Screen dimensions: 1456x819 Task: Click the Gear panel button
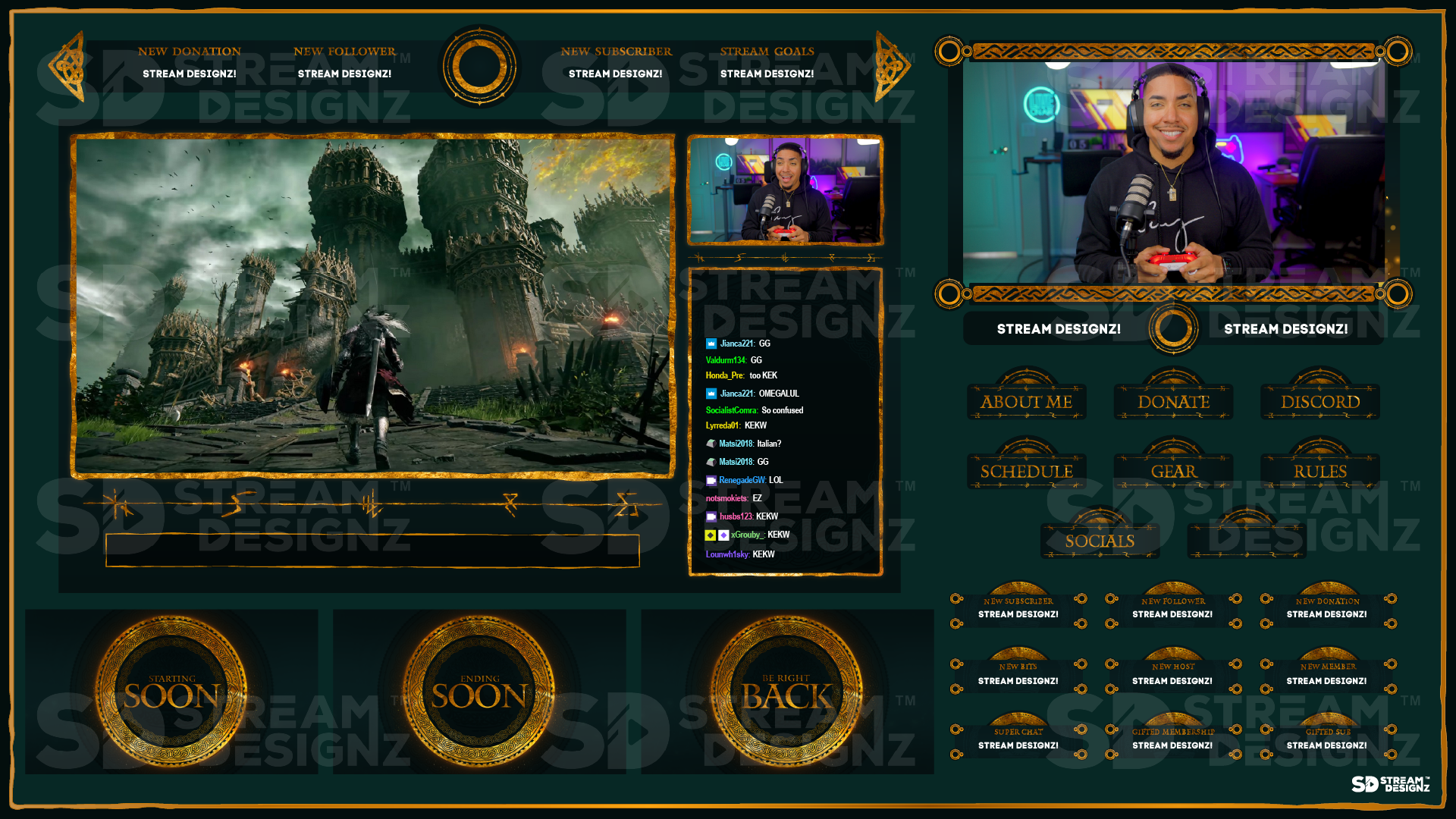[x=1173, y=471]
